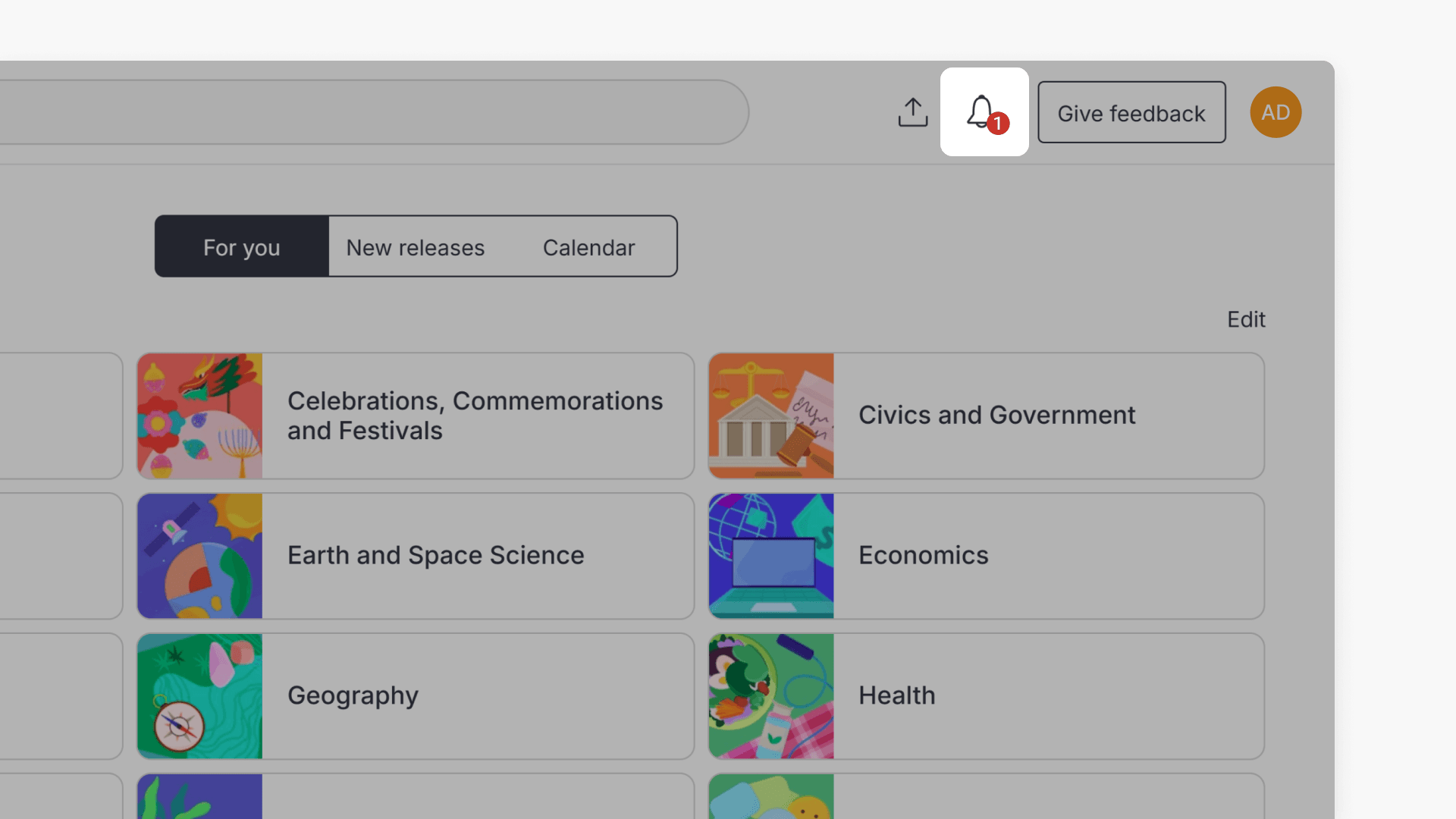Click the Health food thumbnail
The image size is (1456, 819).
point(770,696)
